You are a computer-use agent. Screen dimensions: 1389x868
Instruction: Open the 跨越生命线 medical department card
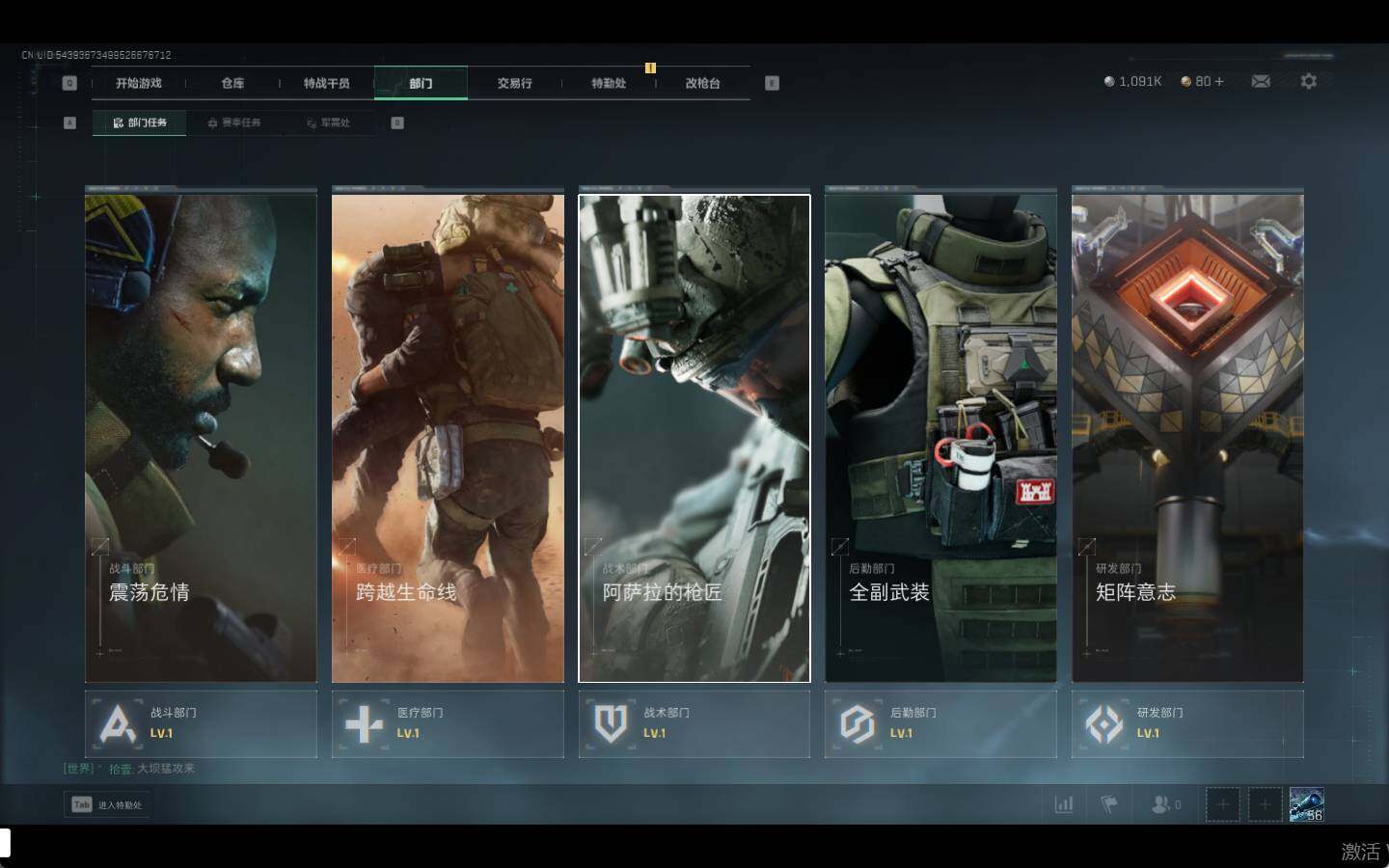[x=448, y=438]
